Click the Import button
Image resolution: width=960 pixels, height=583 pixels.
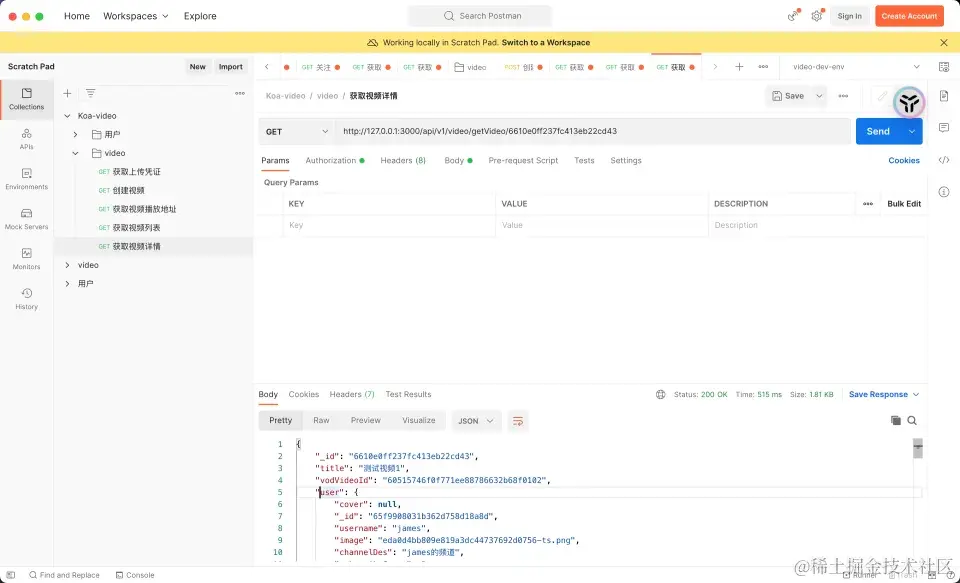tap(231, 67)
